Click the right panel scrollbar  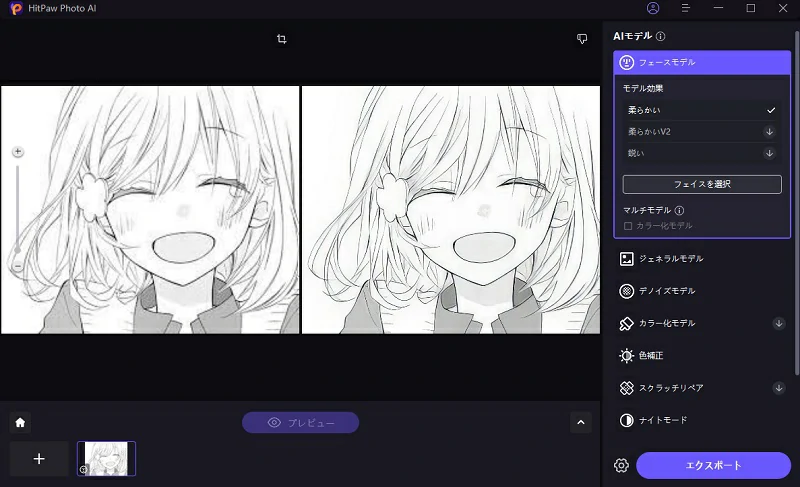797,204
